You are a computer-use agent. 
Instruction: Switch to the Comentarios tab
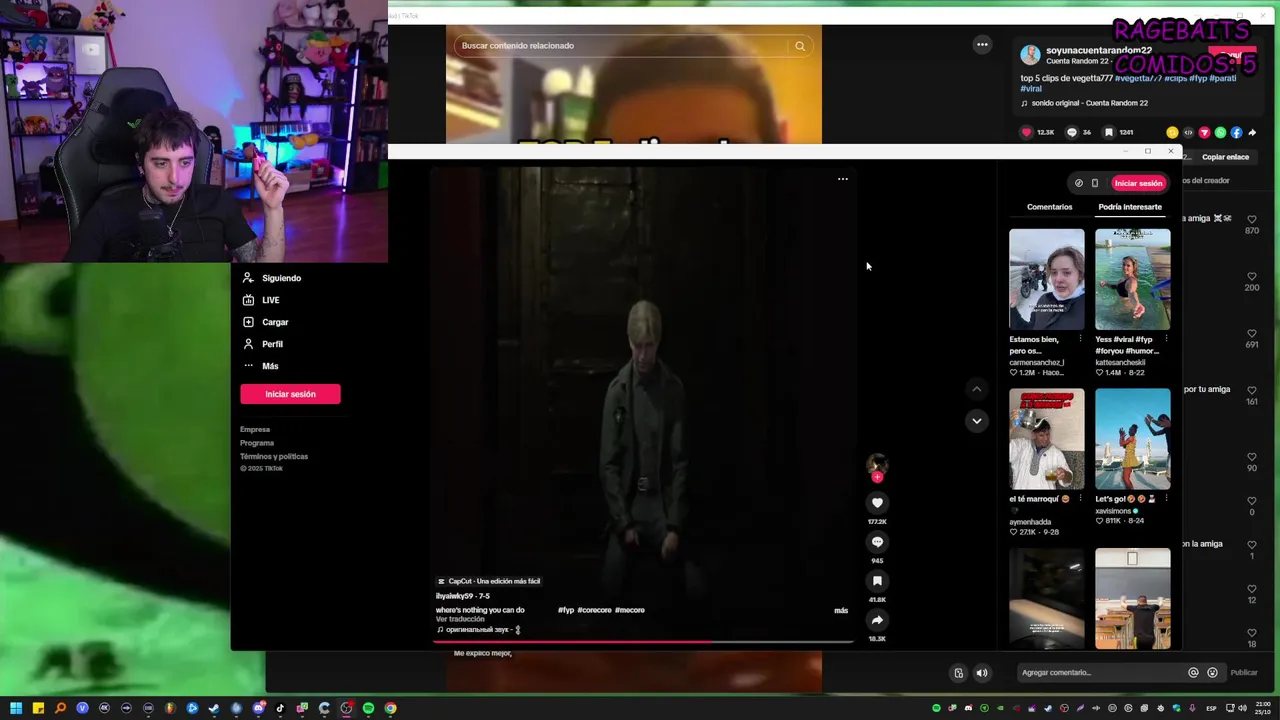(1049, 207)
